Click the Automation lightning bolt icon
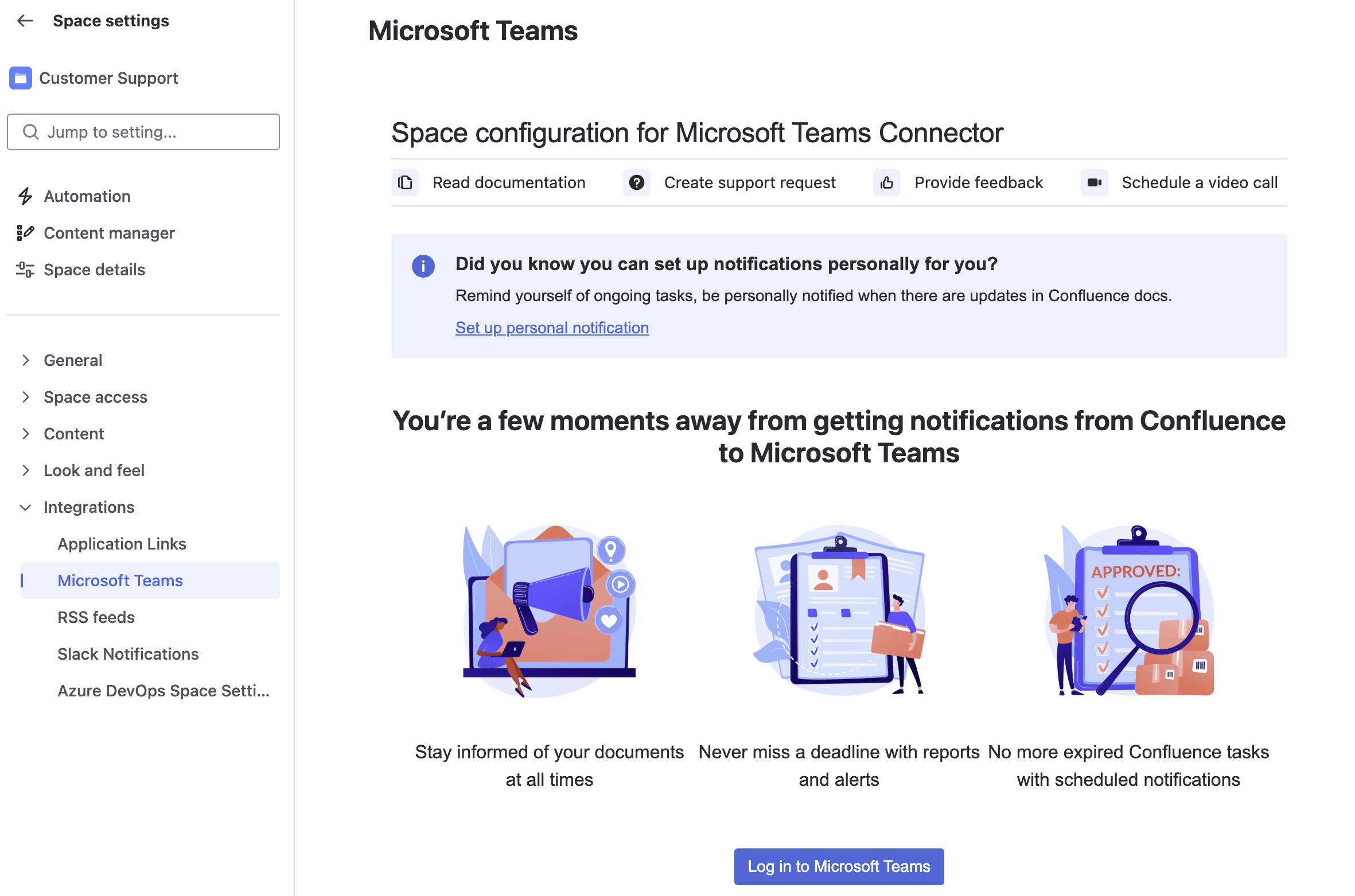 pyautogui.click(x=25, y=196)
